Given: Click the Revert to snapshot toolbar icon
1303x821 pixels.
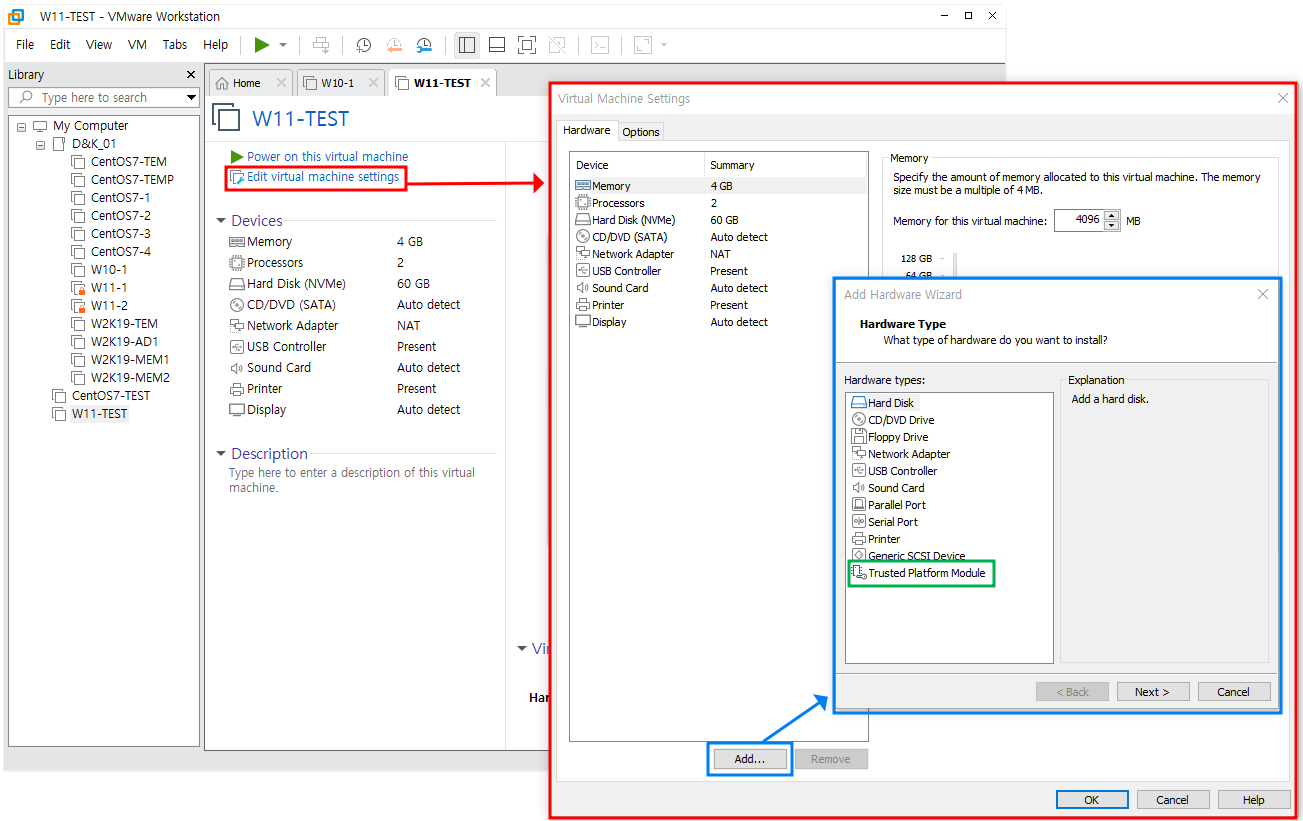Looking at the screenshot, I should pyautogui.click(x=394, y=45).
